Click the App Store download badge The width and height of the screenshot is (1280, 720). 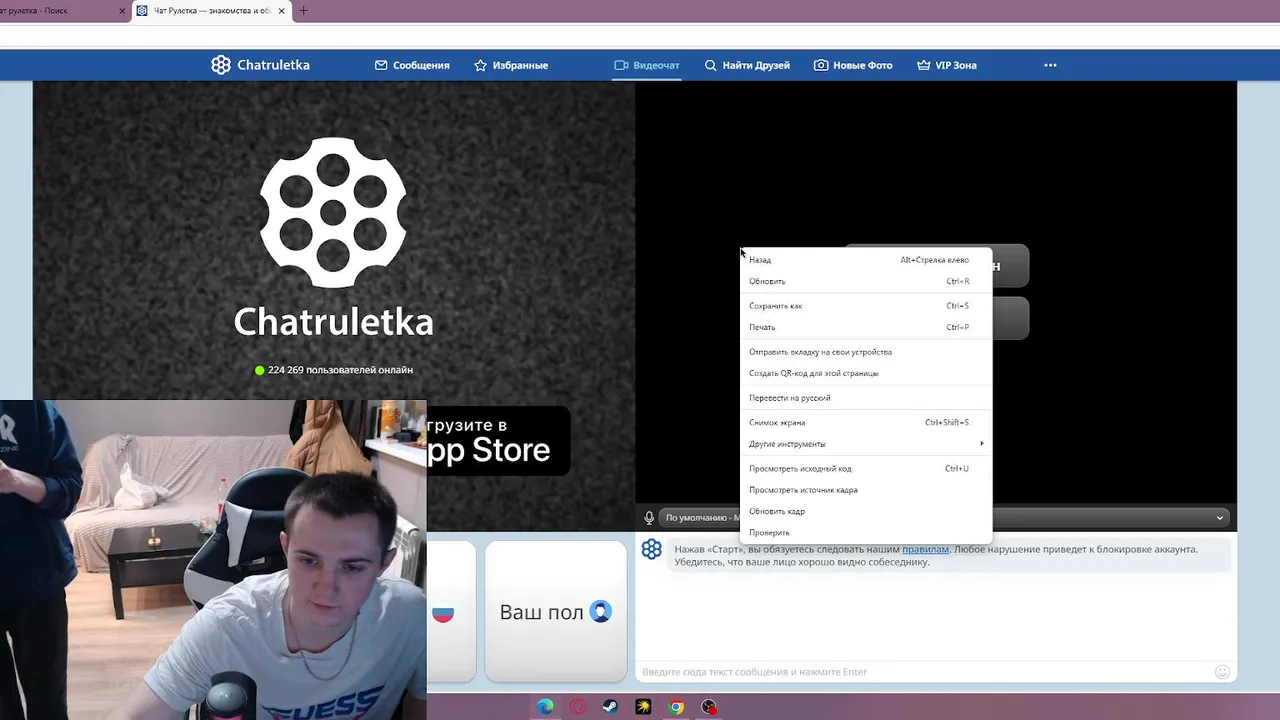click(x=498, y=440)
